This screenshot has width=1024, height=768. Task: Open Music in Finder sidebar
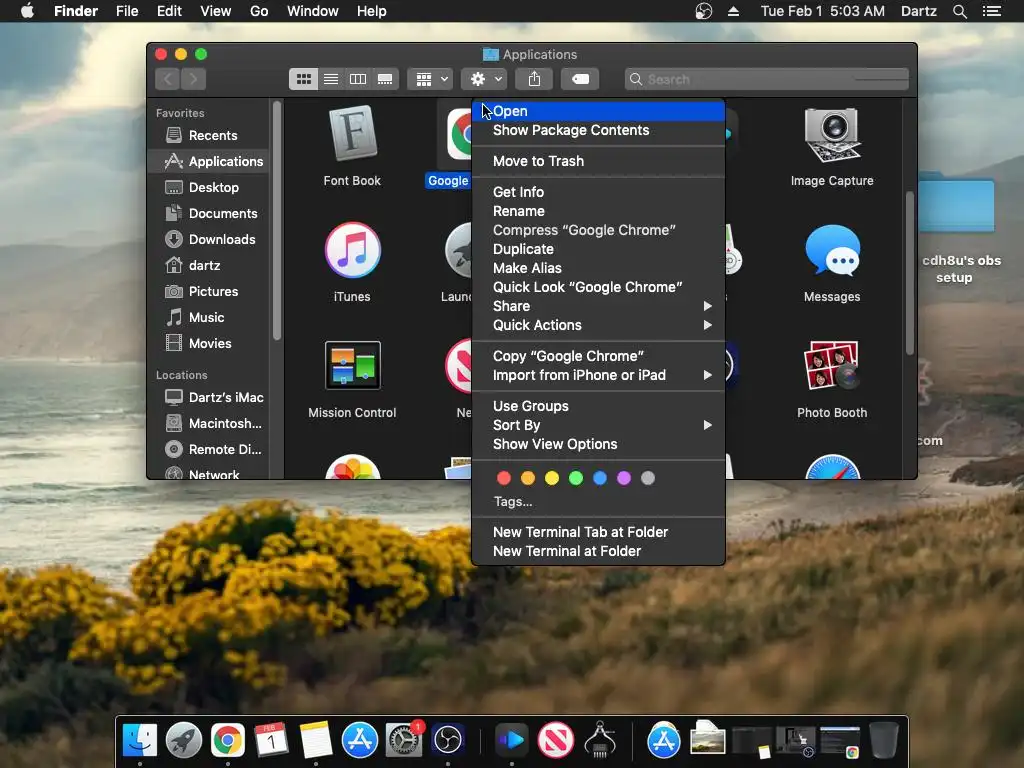[209, 317]
